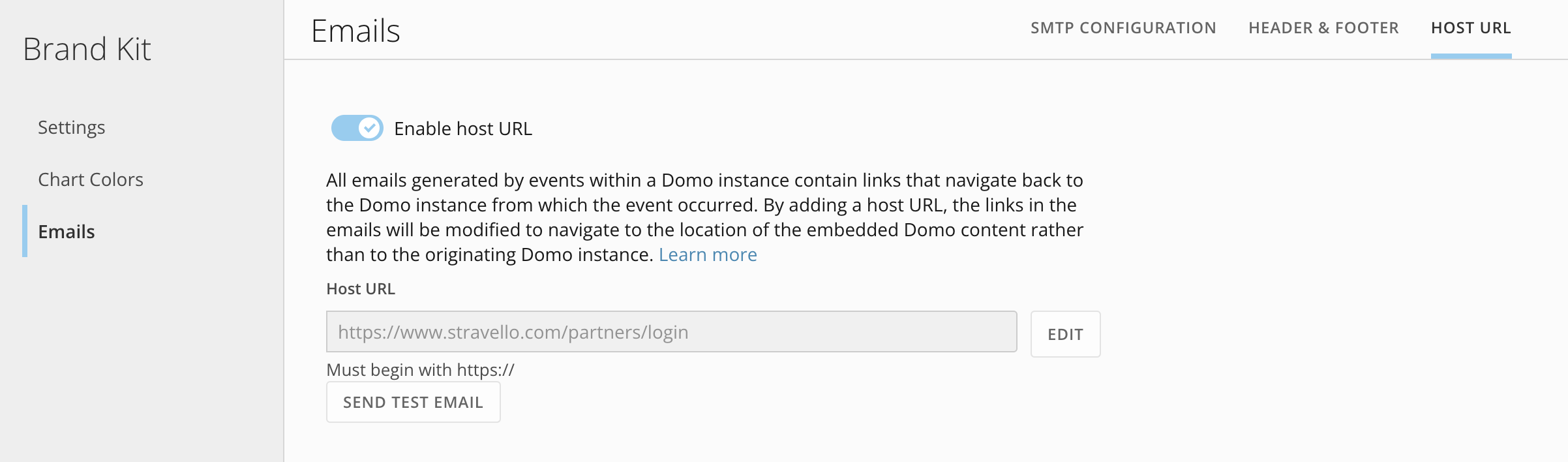This screenshot has height=462, width=1568.
Task: Select Emails in the Brand Kit sidebar
Action: (x=67, y=232)
